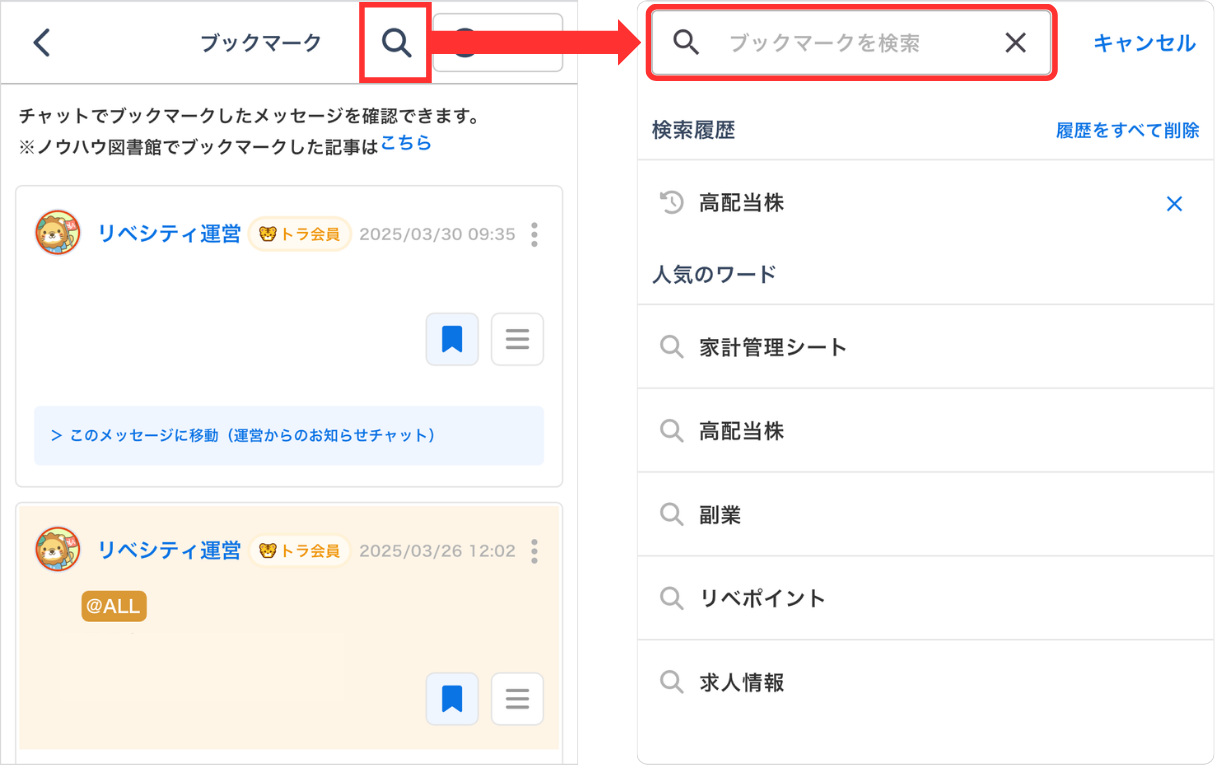The width and height of the screenshot is (1215, 766).
Task: Jump to the message via このメッセージに移動
Action: [x=289, y=436]
